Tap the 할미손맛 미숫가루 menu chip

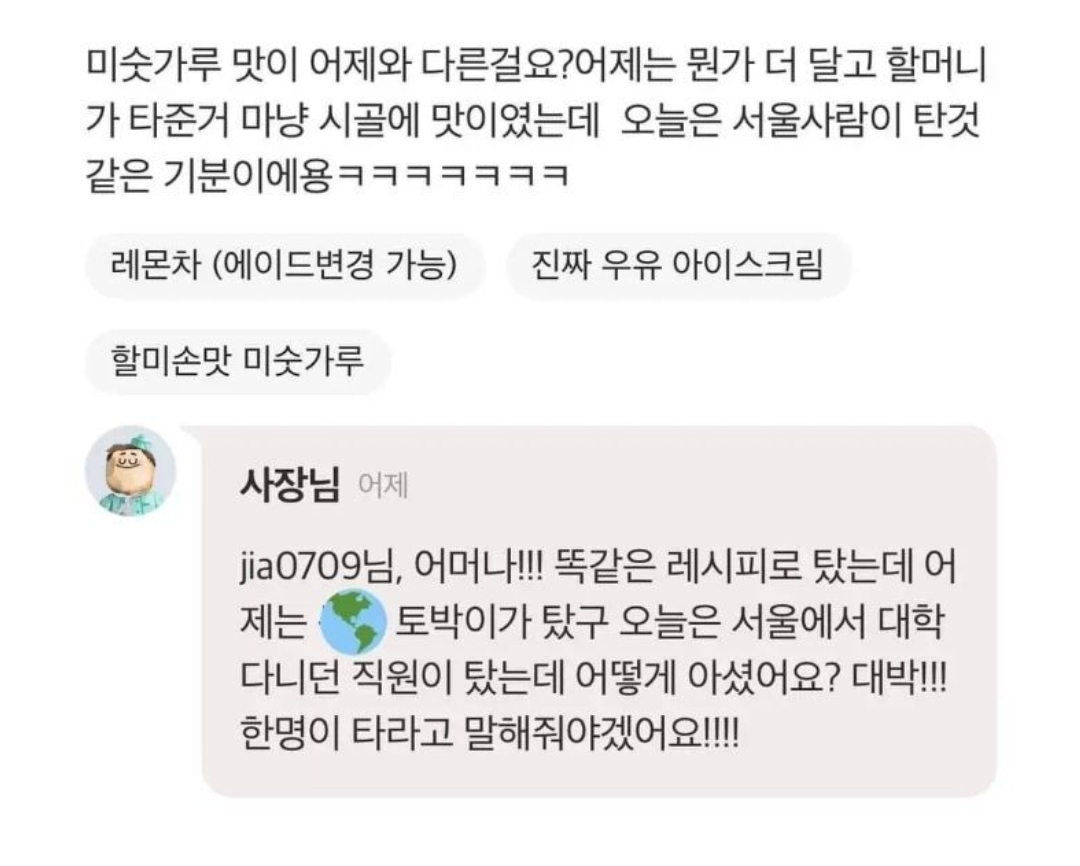click(x=238, y=362)
